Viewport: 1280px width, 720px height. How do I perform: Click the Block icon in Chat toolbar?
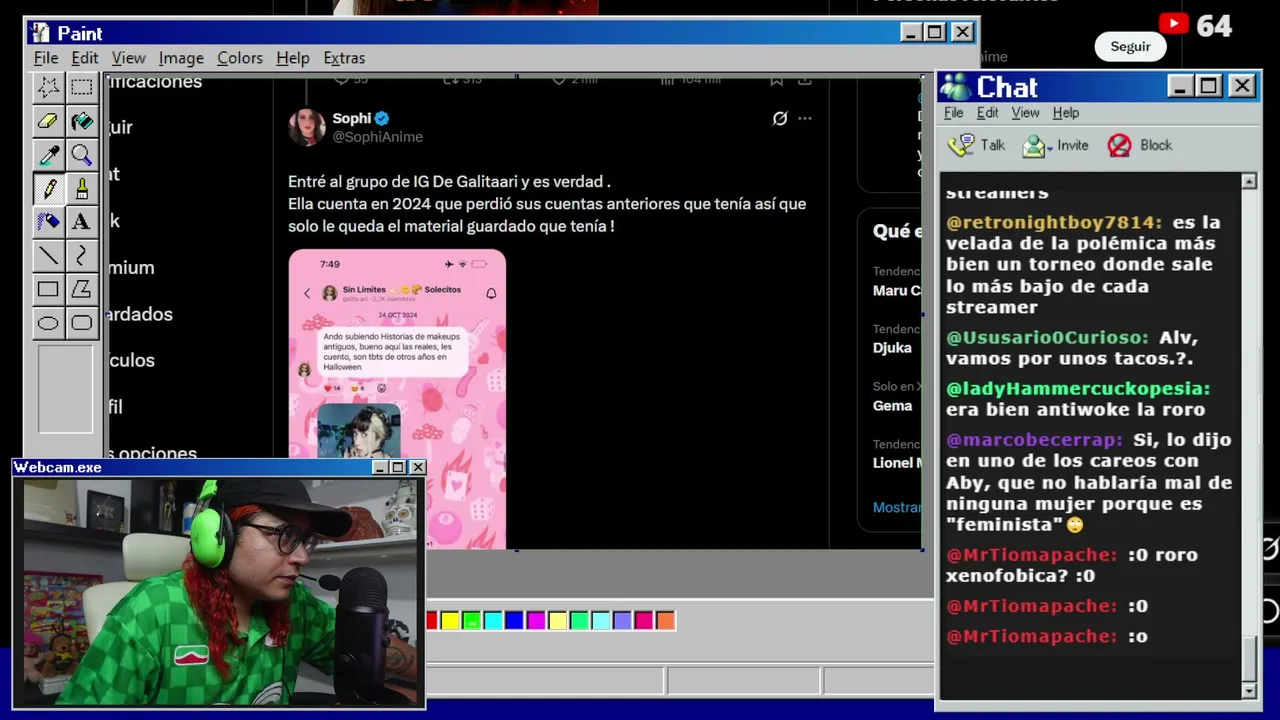1120,146
